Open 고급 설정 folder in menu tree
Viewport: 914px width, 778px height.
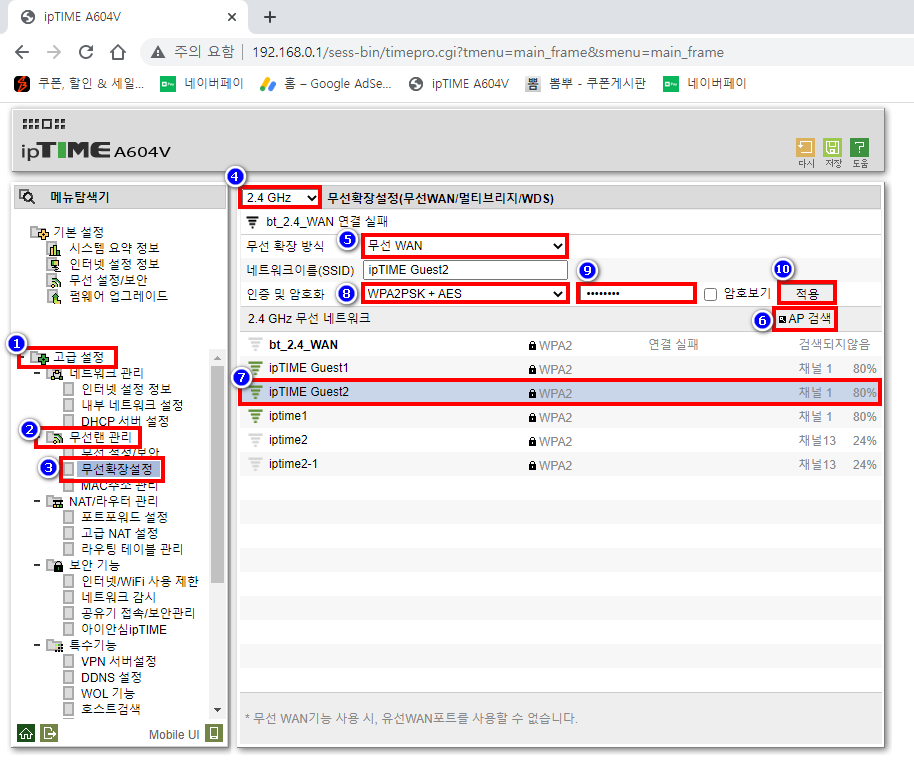[x=67, y=357]
